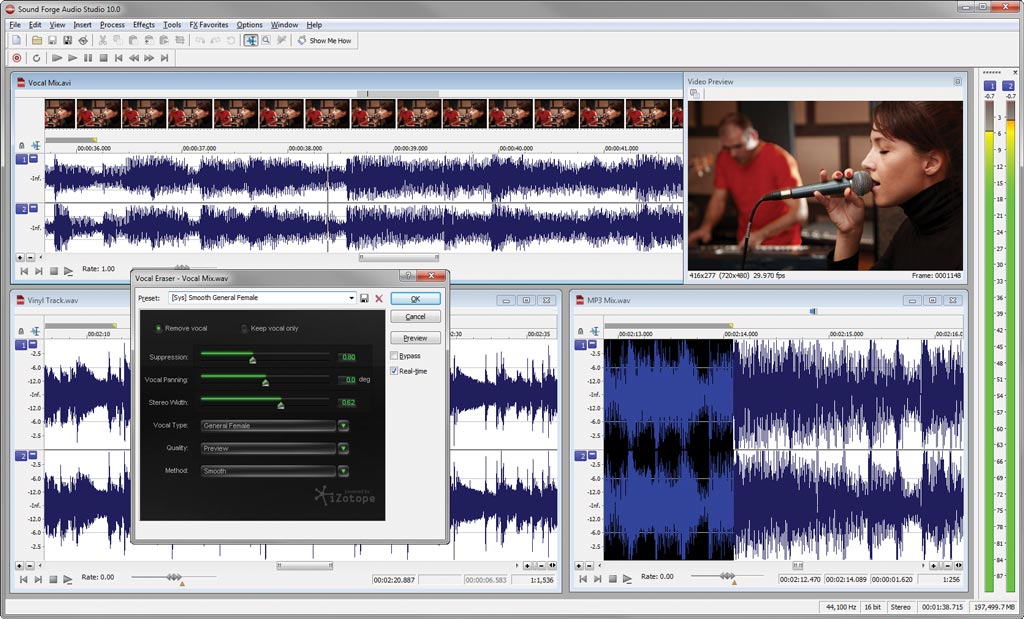The image size is (1024, 619).
Task: Select the Magnify tool in the toolbar
Action: click(266, 40)
